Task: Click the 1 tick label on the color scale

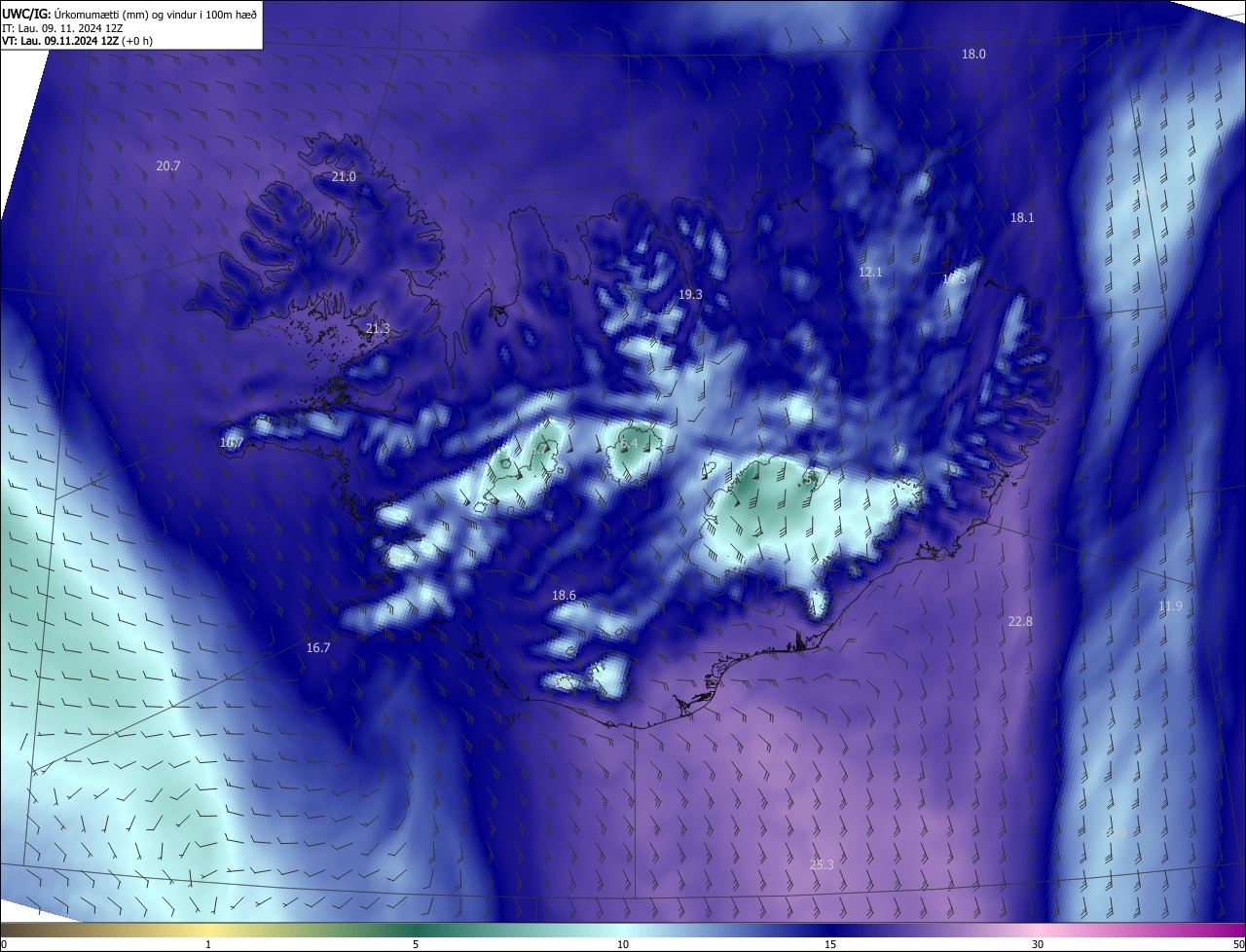Action: (x=208, y=944)
